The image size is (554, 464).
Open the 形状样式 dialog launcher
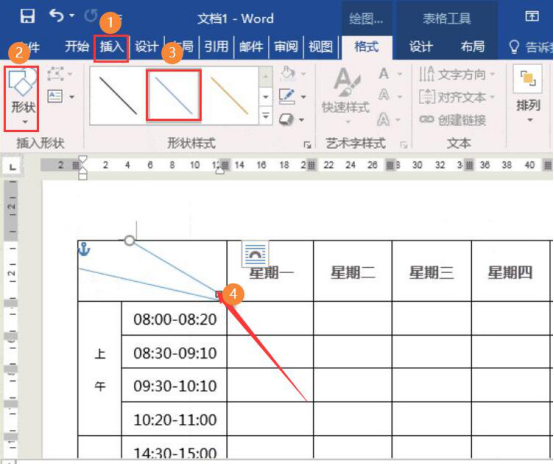307,144
